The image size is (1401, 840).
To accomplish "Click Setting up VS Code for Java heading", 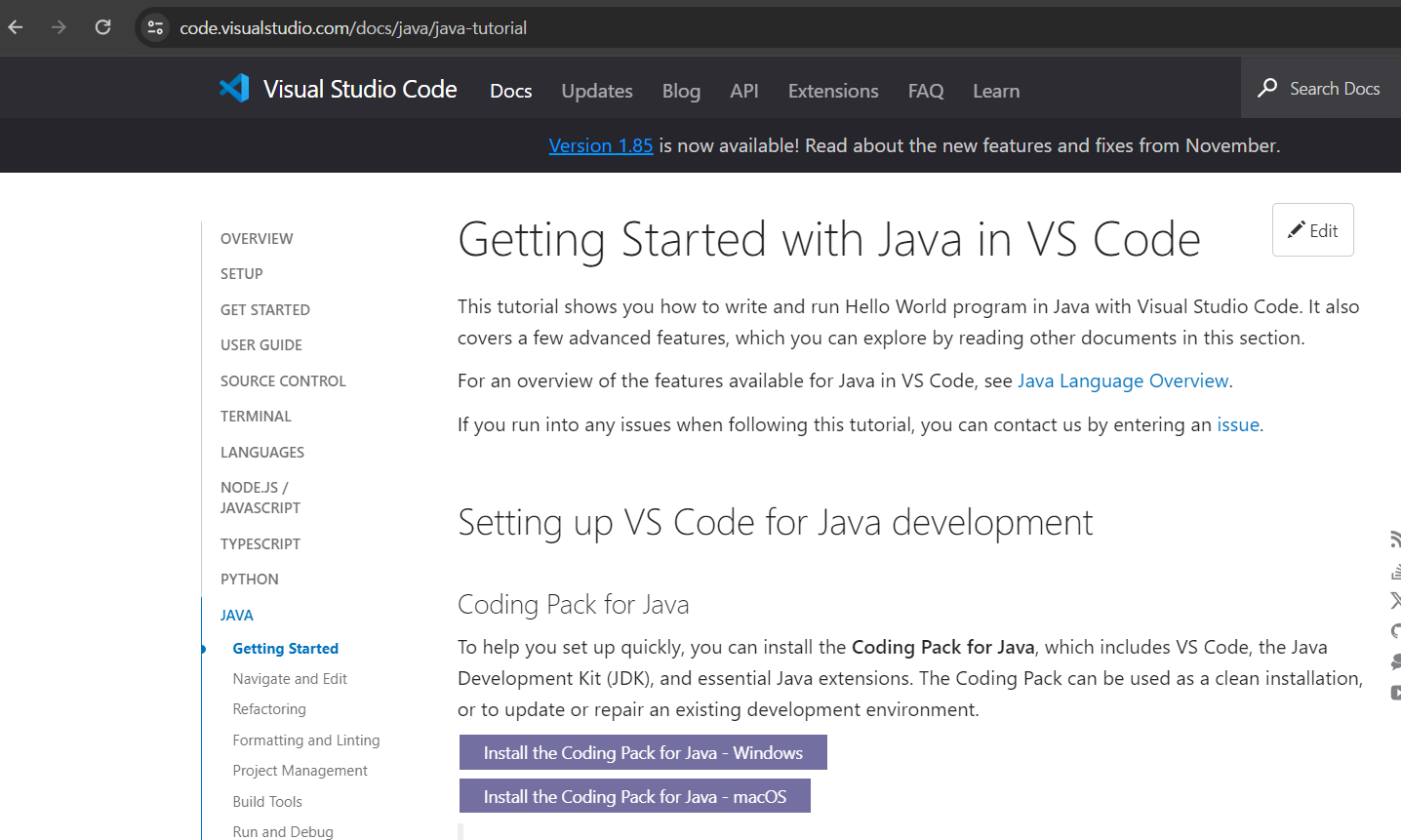I will pyautogui.click(x=776, y=523).
